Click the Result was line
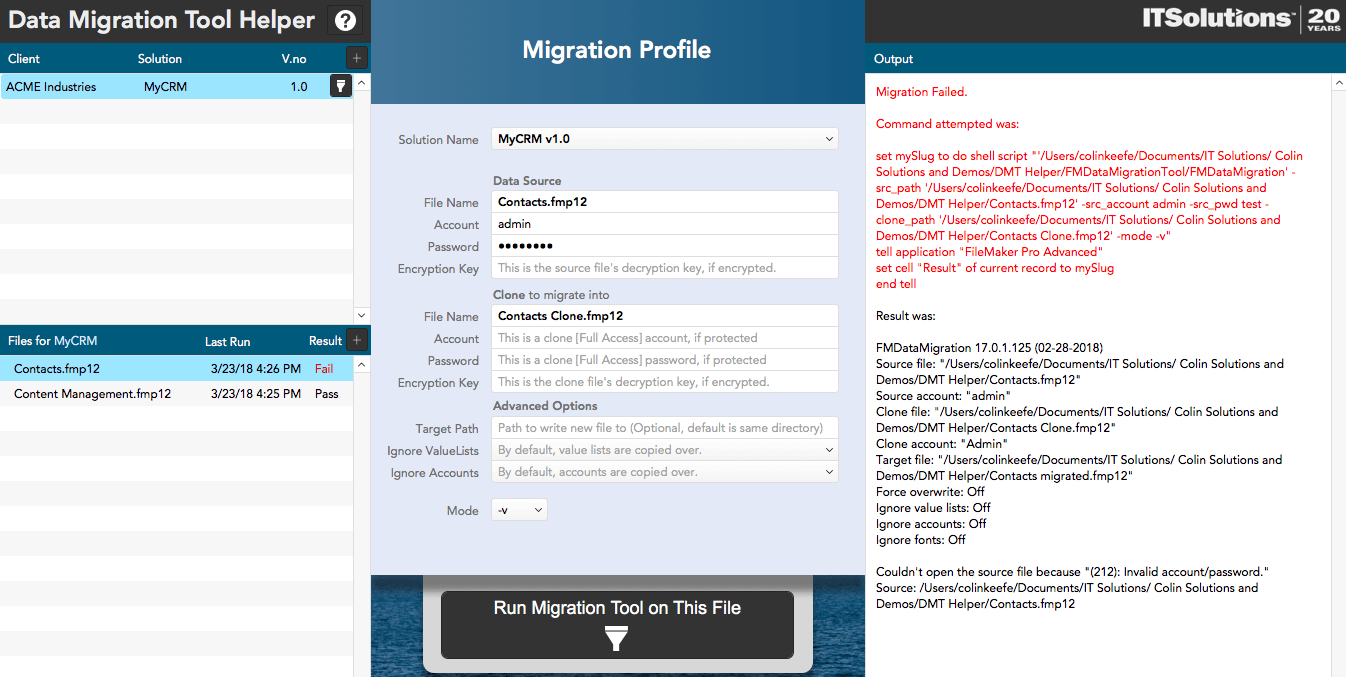Viewport: 1346px width, 677px height. pyautogui.click(x=905, y=316)
